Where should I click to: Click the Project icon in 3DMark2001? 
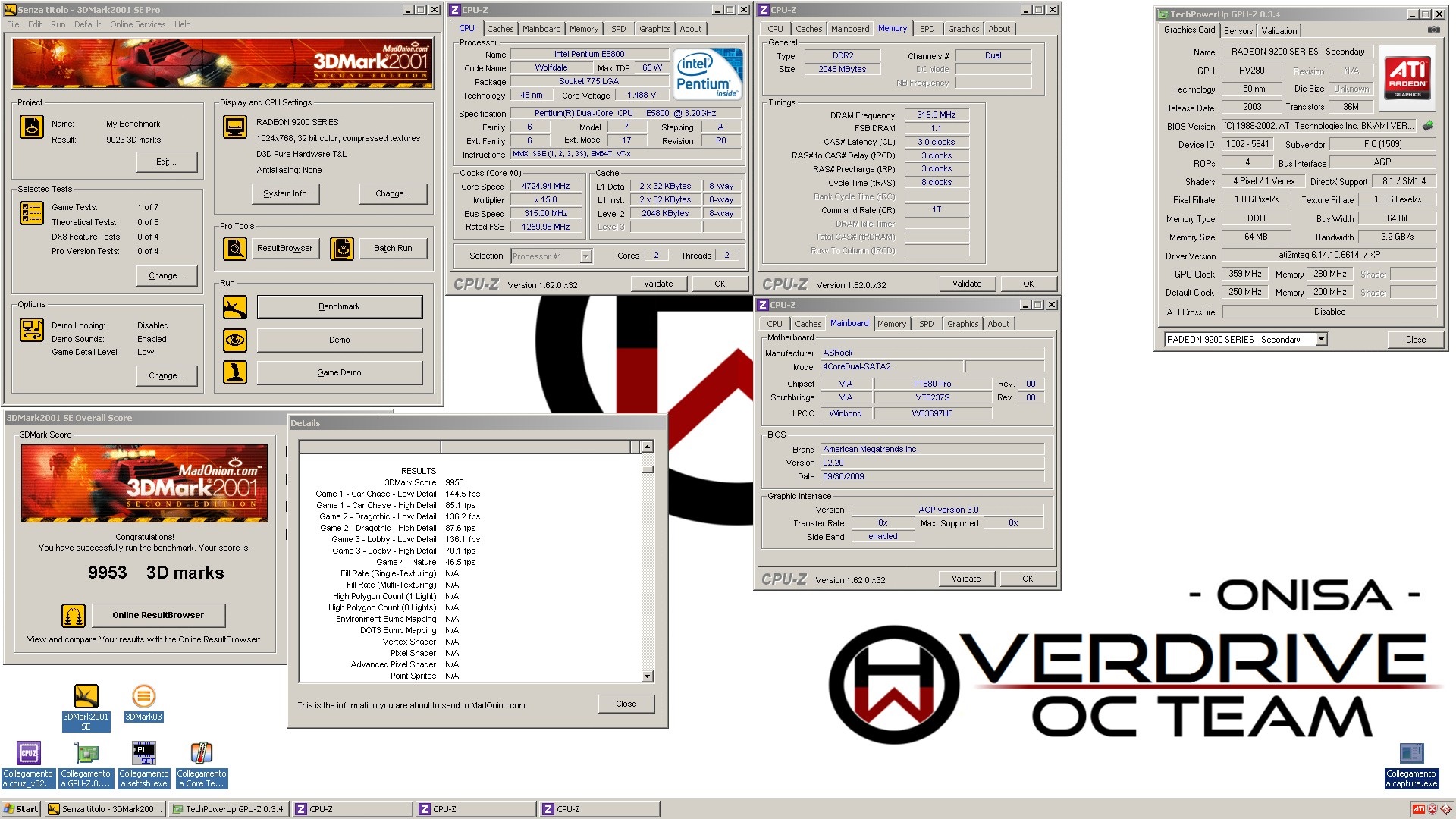coord(32,127)
